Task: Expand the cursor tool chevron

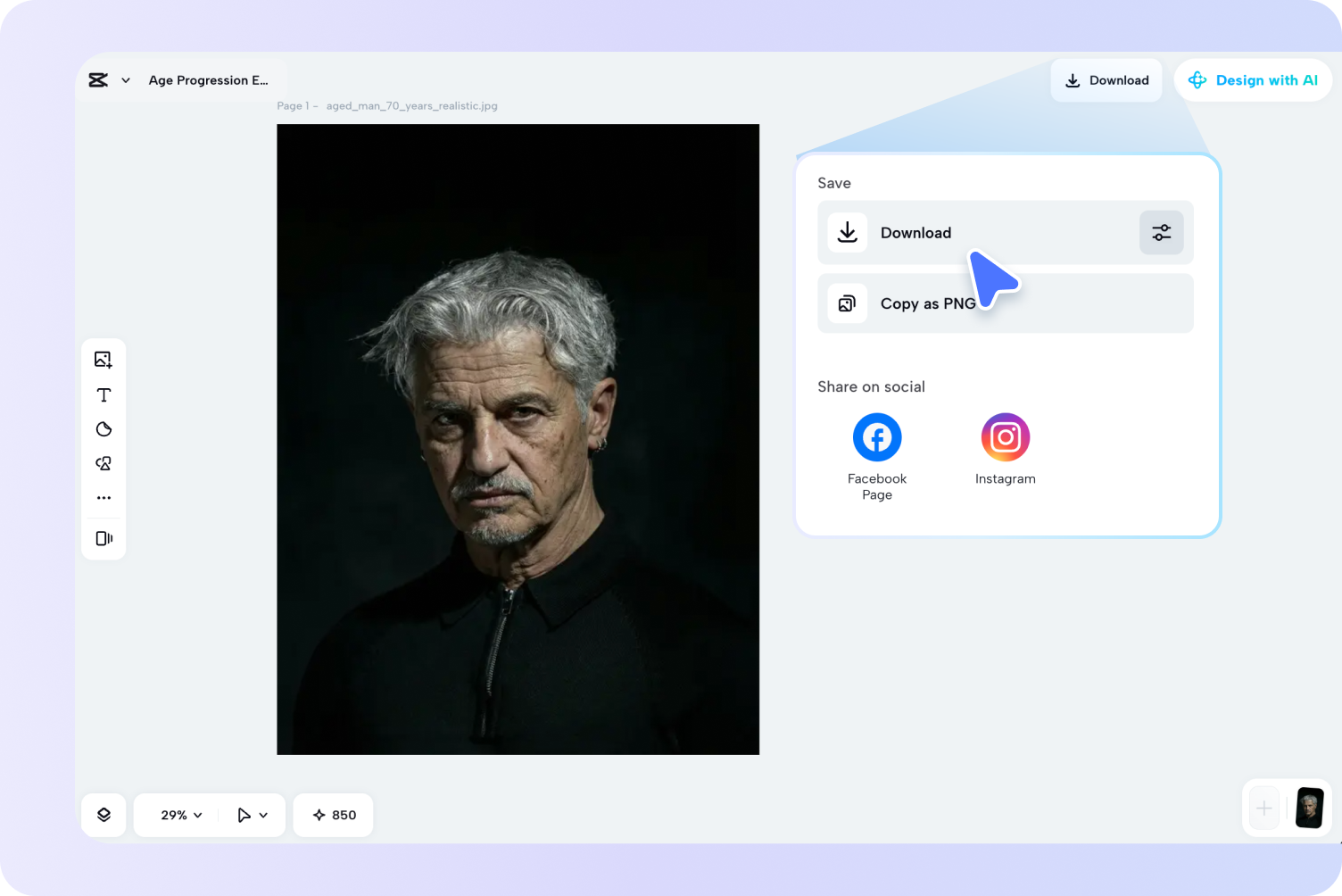Action: point(263,815)
